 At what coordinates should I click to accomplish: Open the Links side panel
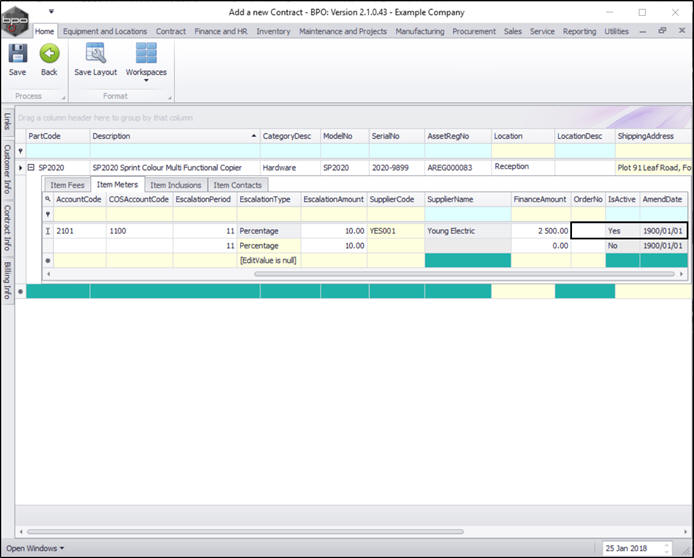click(7, 121)
